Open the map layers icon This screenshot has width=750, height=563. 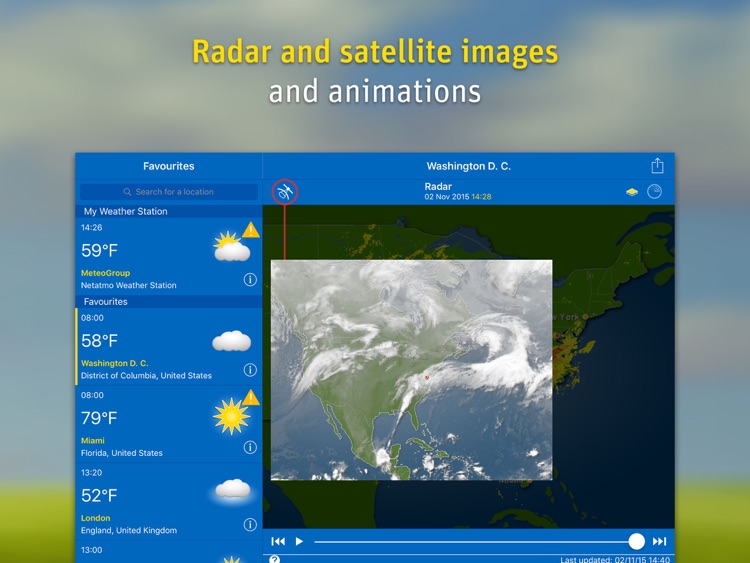click(x=632, y=192)
